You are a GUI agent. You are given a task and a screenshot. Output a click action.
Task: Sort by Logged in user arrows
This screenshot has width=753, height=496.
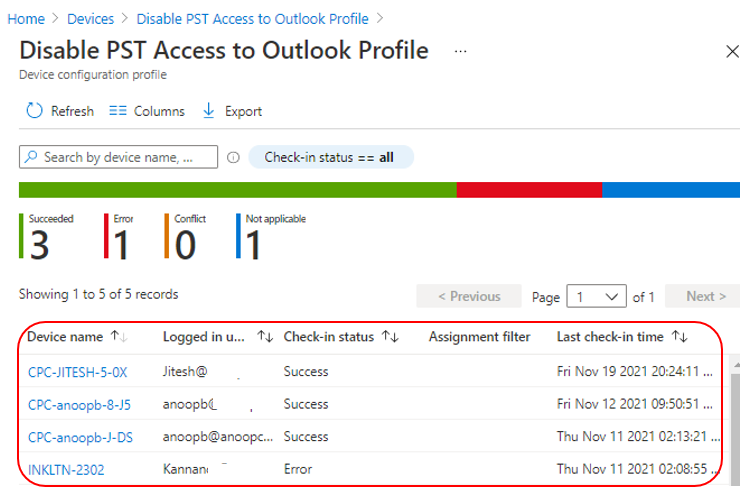click(x=265, y=337)
